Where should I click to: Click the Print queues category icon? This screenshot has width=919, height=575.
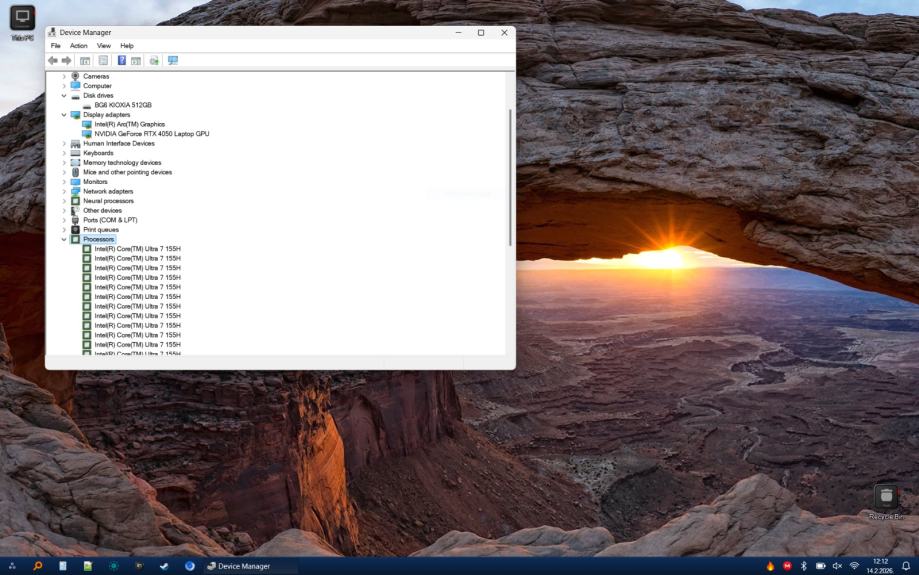tap(75, 230)
